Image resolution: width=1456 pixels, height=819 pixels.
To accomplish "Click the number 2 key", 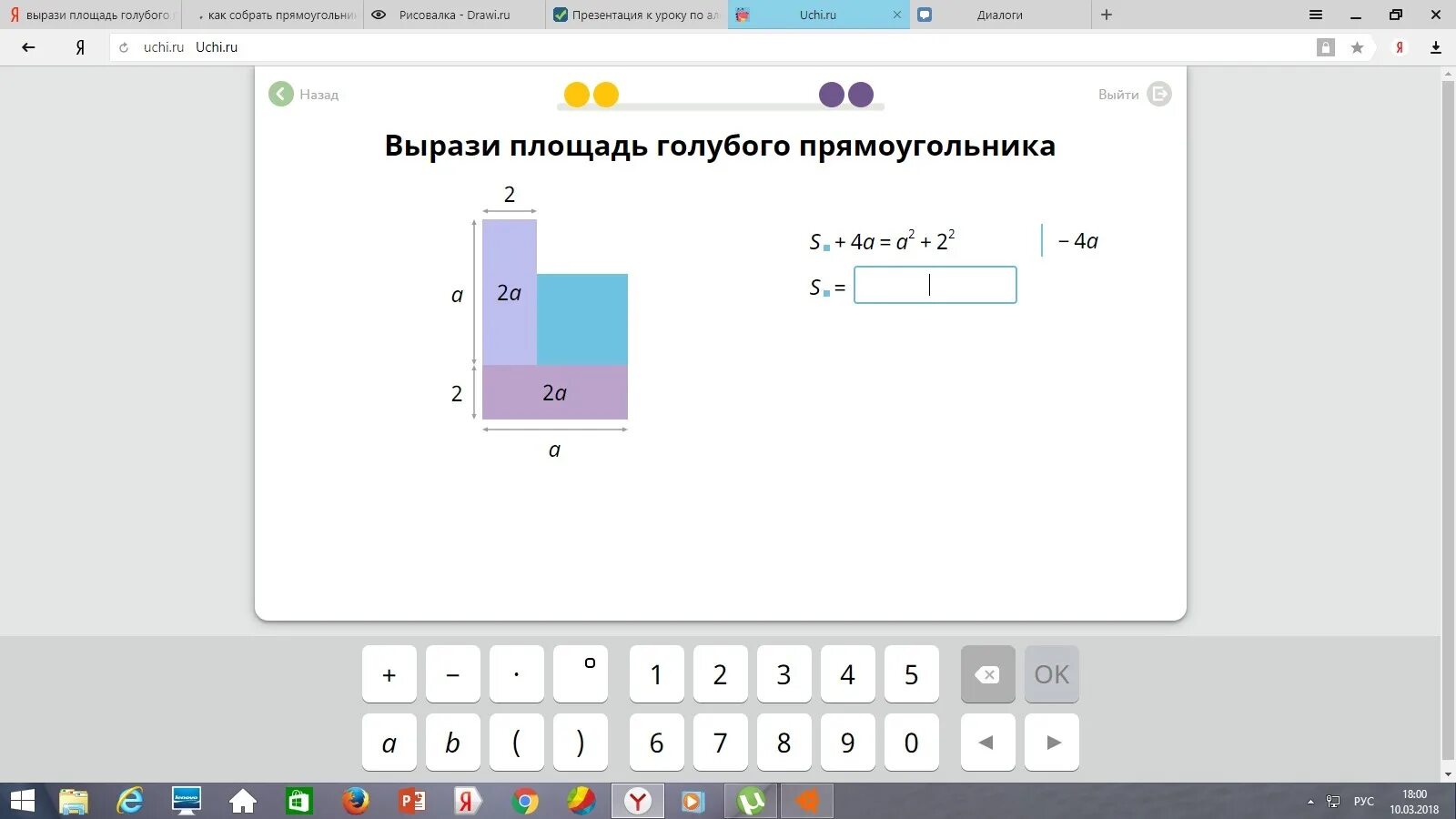I will point(721,674).
